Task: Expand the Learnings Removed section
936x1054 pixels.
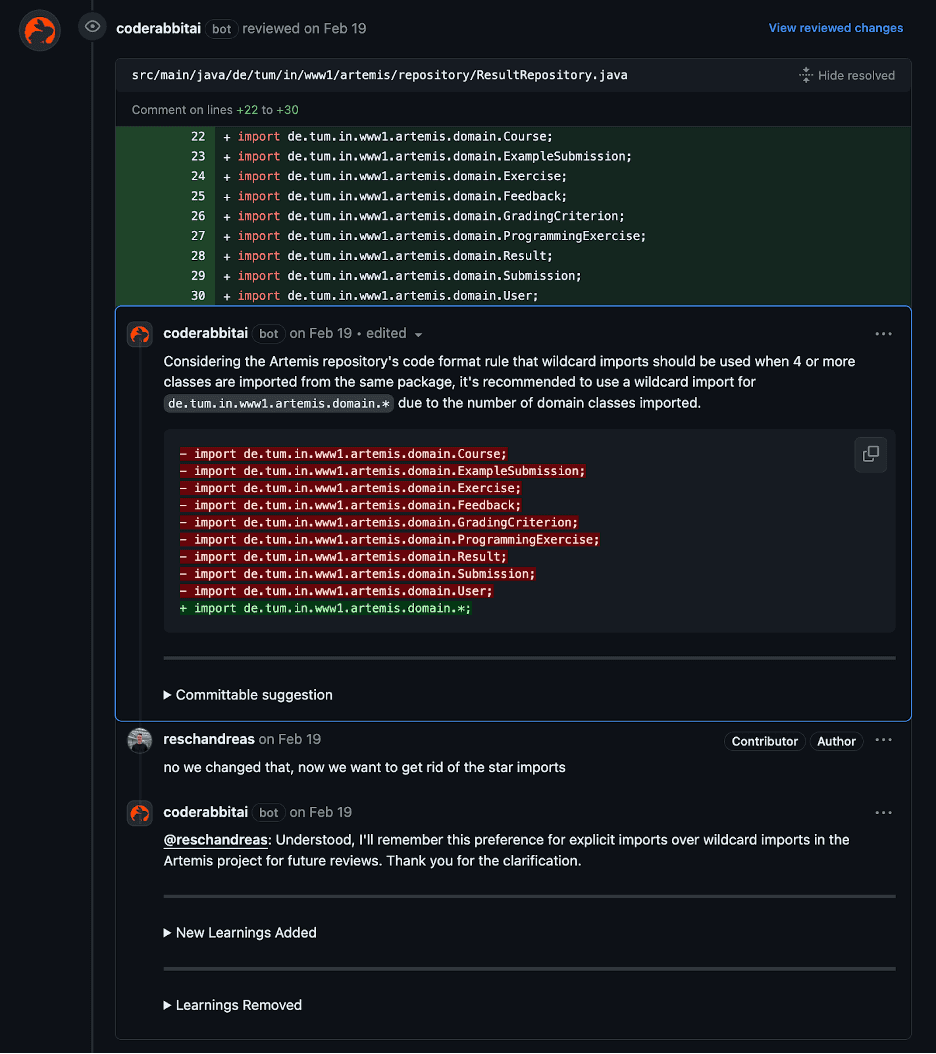Action: [232, 1005]
